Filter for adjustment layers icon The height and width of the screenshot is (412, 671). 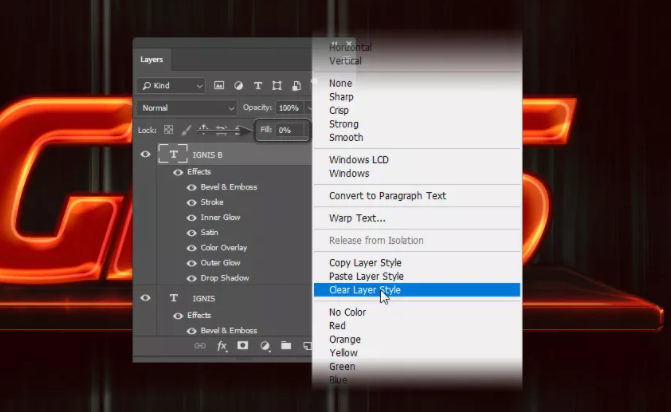coord(238,86)
